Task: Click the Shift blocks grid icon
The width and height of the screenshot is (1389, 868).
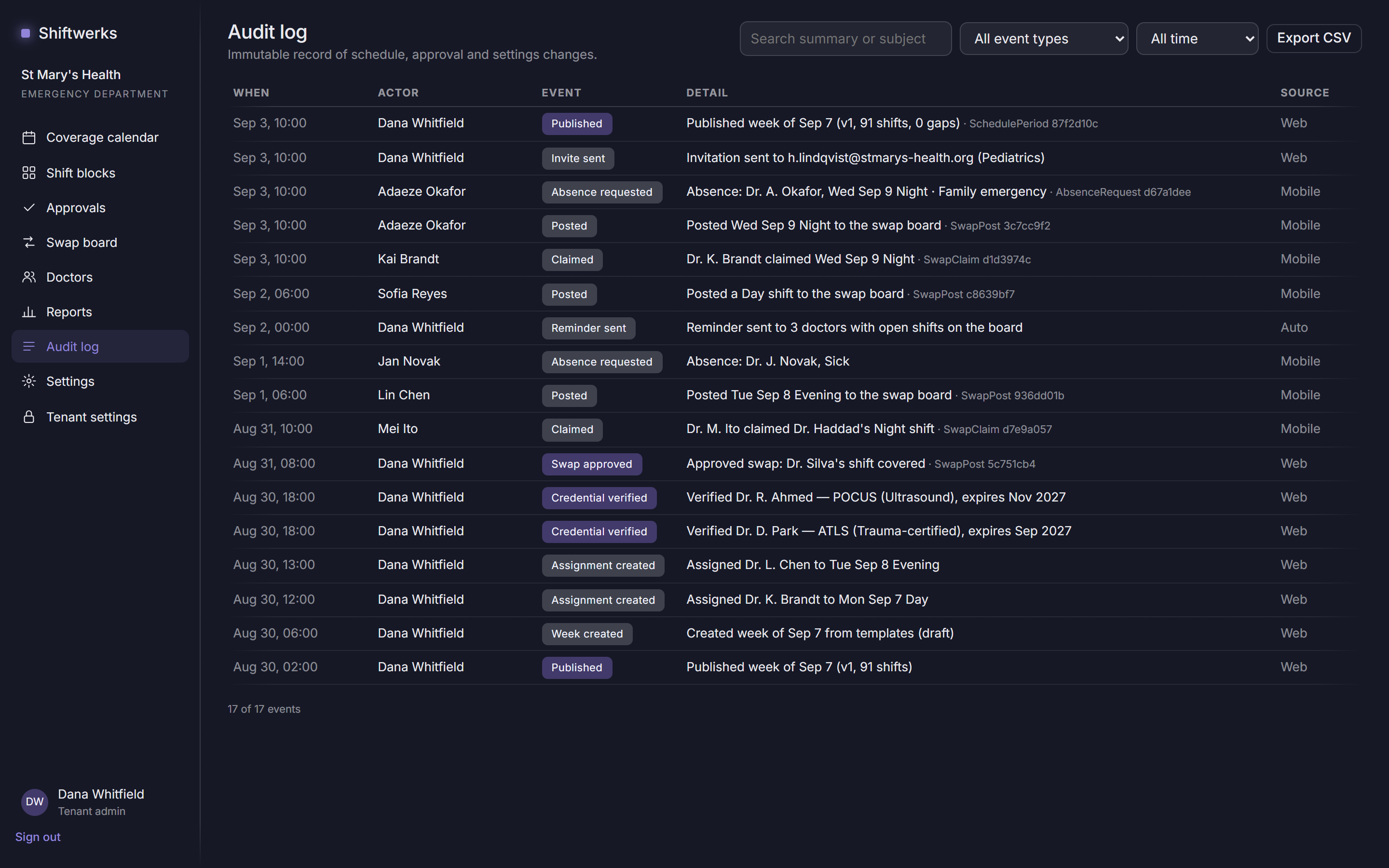Action: tap(29, 173)
